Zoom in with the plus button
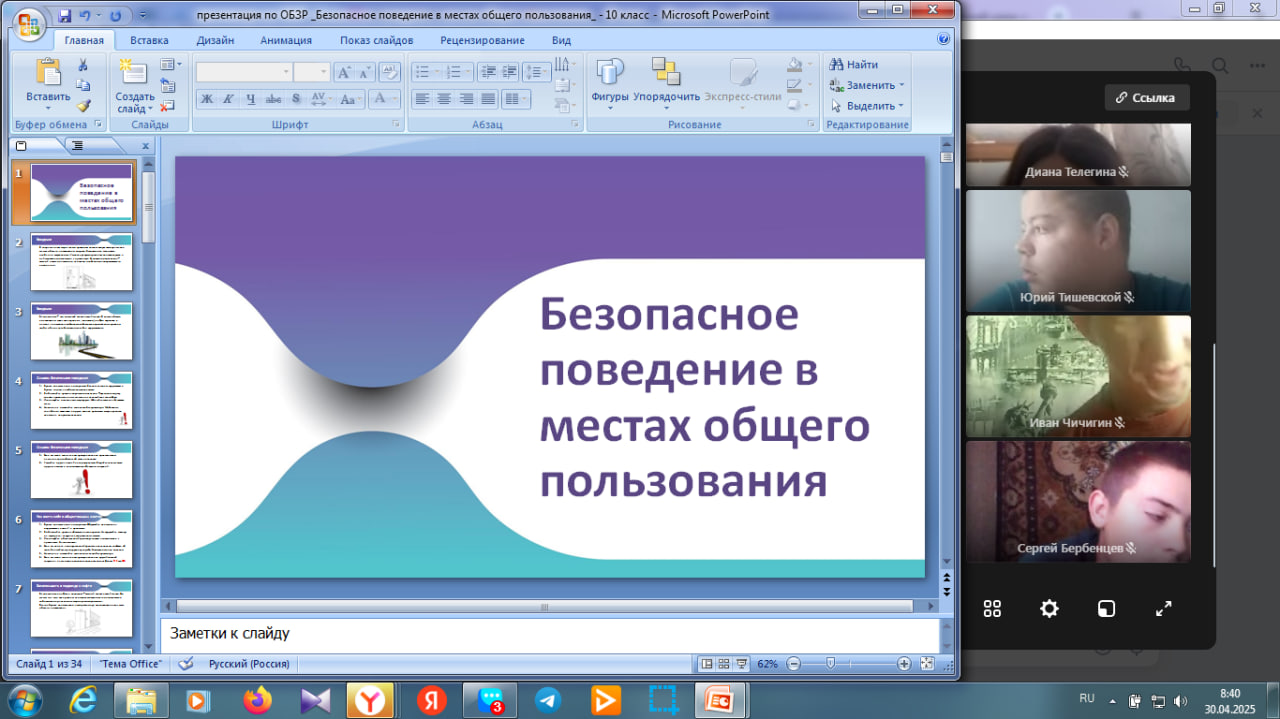This screenshot has width=1280, height=719. click(x=904, y=663)
